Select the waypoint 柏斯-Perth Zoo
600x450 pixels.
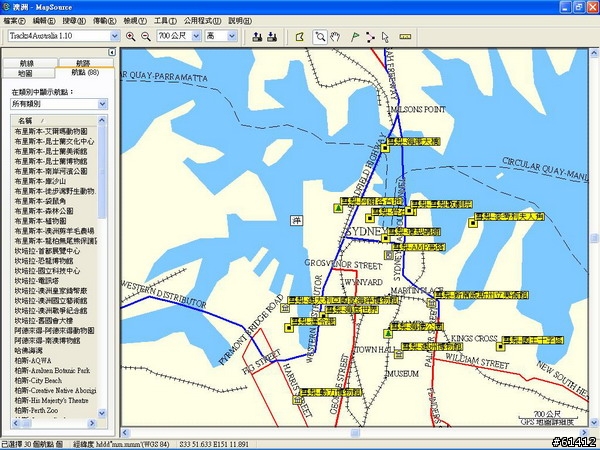point(37,410)
